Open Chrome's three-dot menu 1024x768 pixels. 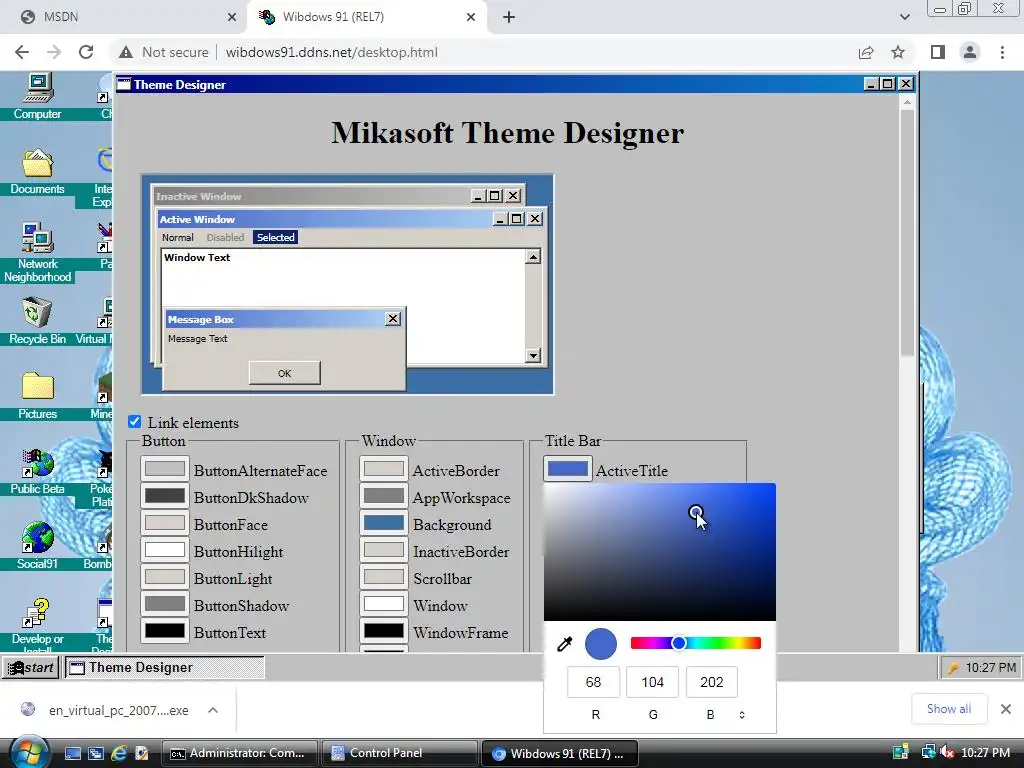tap(1002, 52)
